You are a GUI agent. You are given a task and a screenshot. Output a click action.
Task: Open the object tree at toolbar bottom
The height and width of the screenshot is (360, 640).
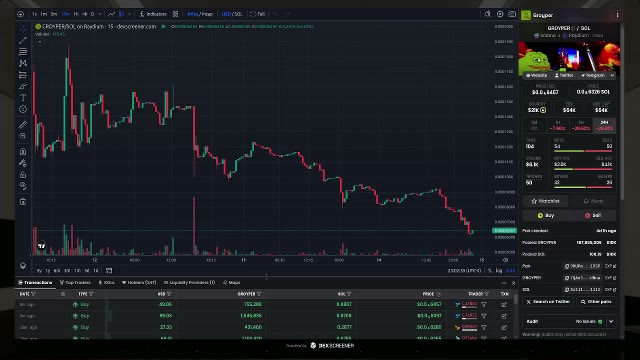point(23,266)
